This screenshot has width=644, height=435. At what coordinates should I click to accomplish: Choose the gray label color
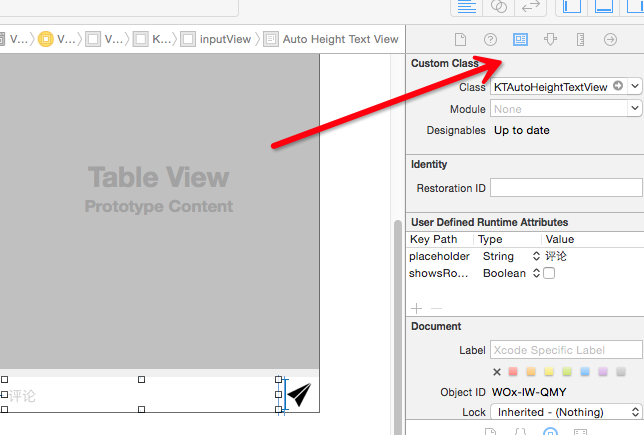tap(621, 372)
